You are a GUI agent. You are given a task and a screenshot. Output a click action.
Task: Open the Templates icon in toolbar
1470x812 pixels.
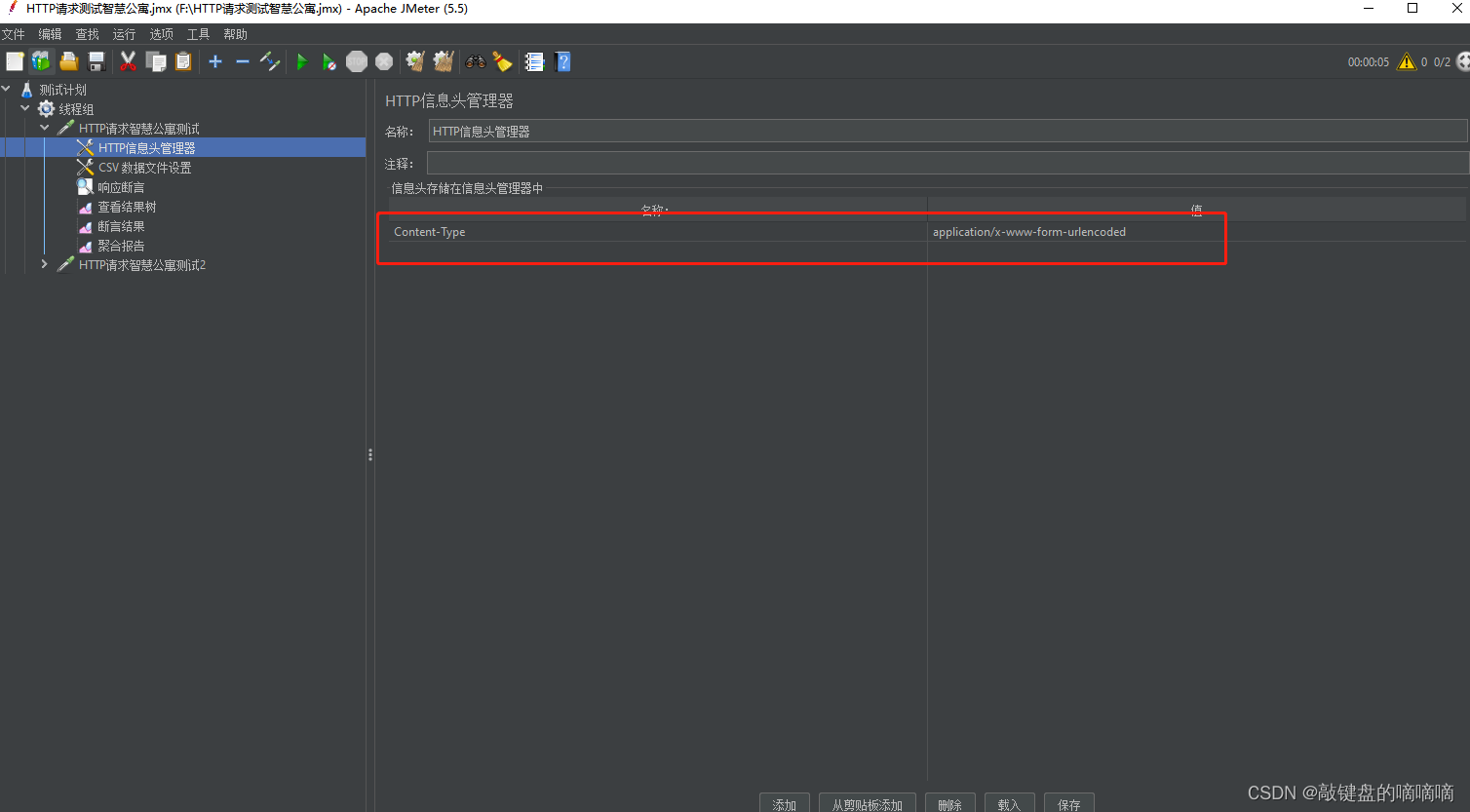[x=41, y=61]
